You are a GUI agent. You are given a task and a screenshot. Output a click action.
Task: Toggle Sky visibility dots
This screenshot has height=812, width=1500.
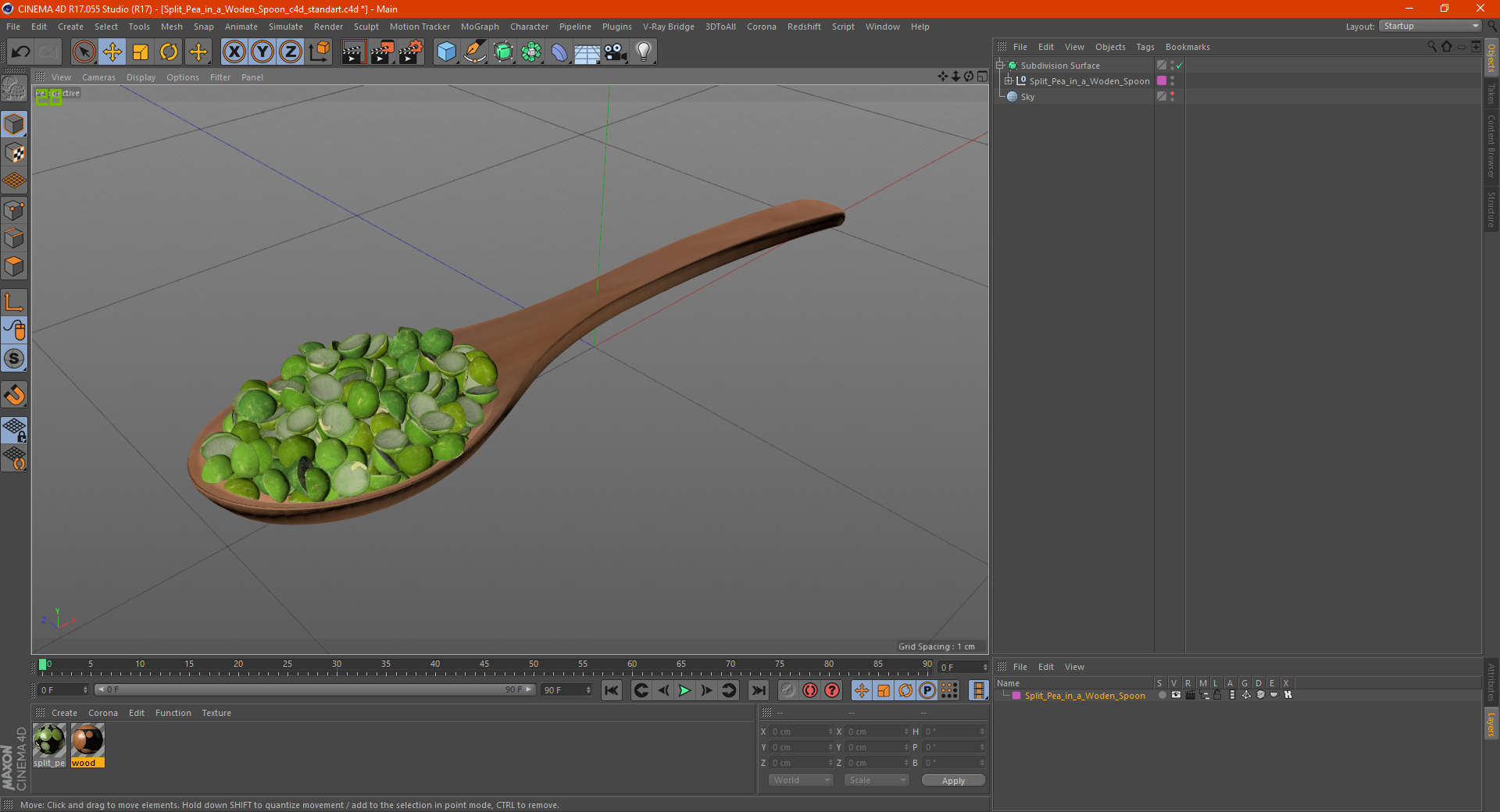coord(1172,97)
